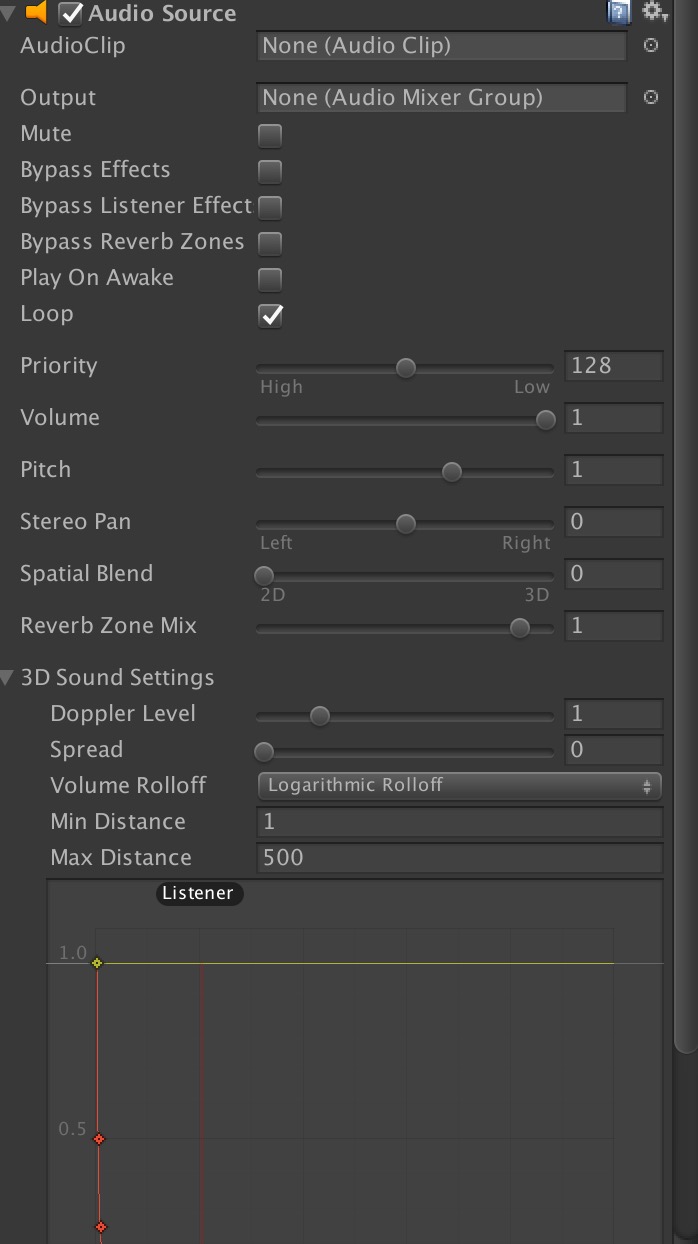Select the Min Distance input field
698x1244 pixels.
pyautogui.click(x=460, y=821)
